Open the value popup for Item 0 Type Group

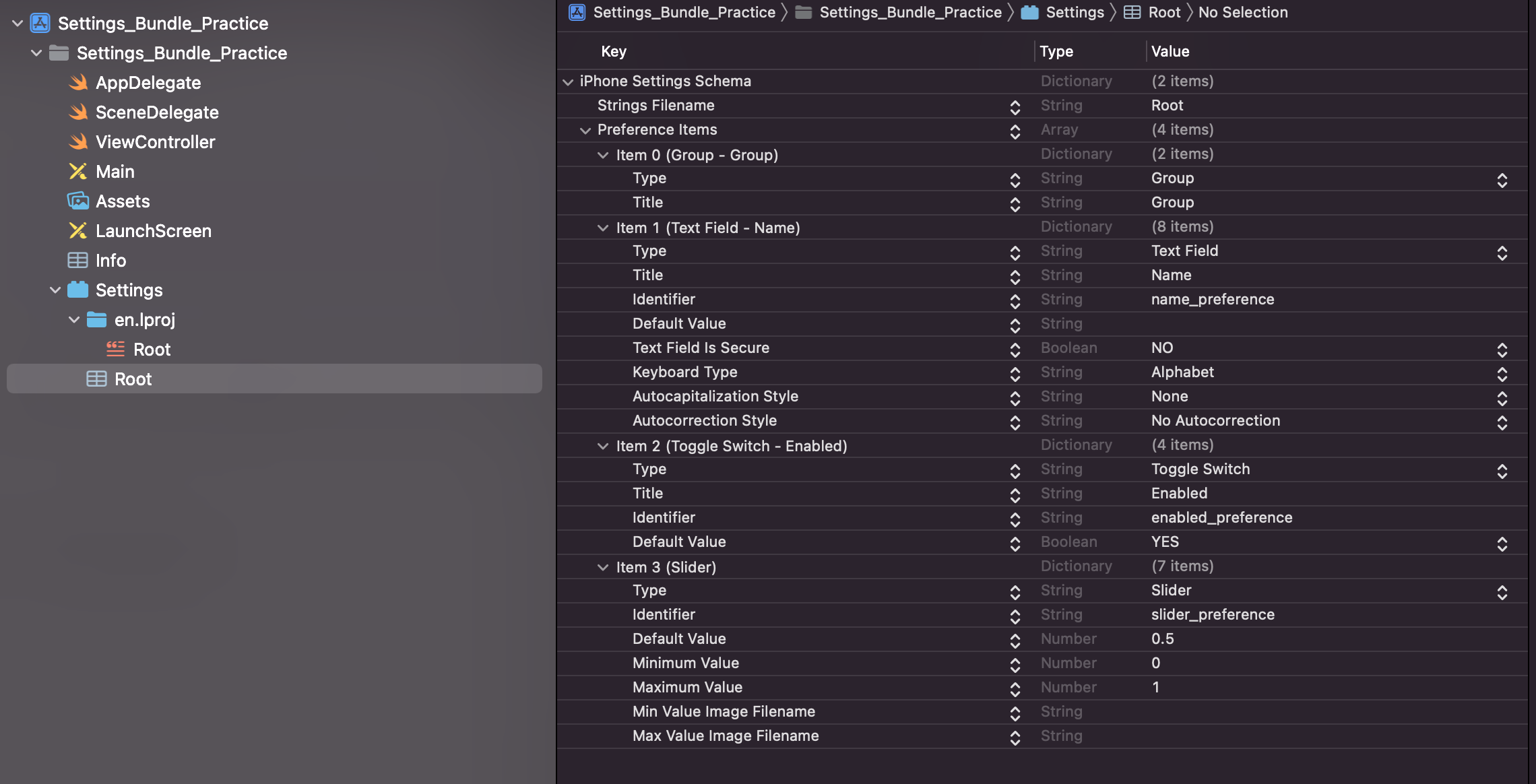1502,180
